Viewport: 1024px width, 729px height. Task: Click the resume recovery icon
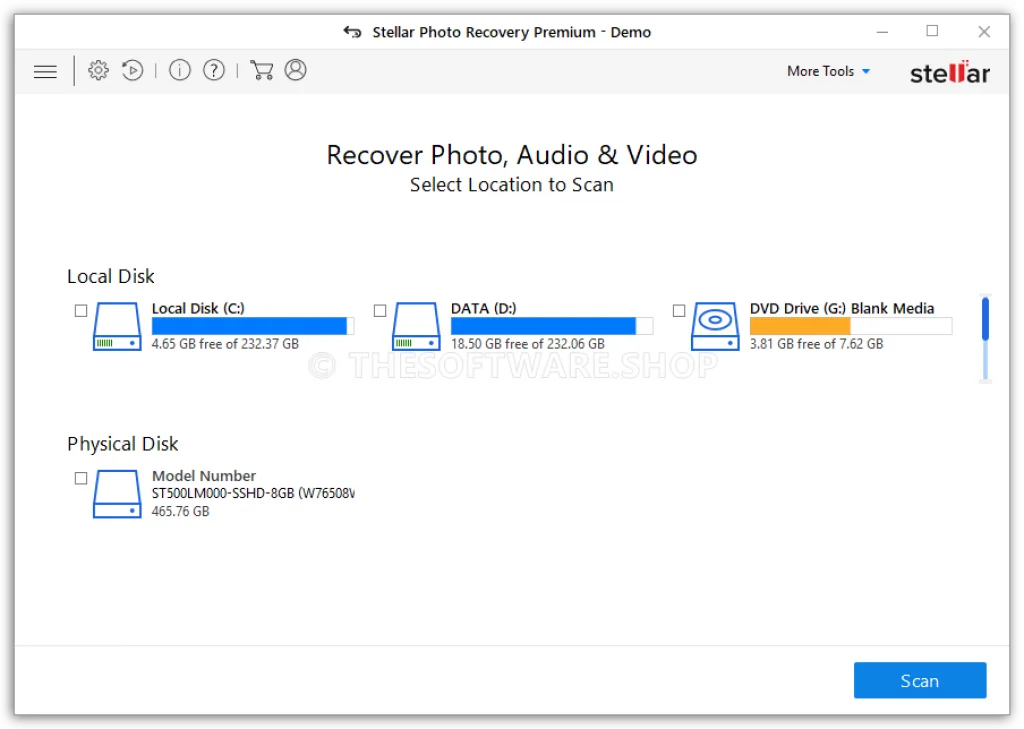pos(133,70)
